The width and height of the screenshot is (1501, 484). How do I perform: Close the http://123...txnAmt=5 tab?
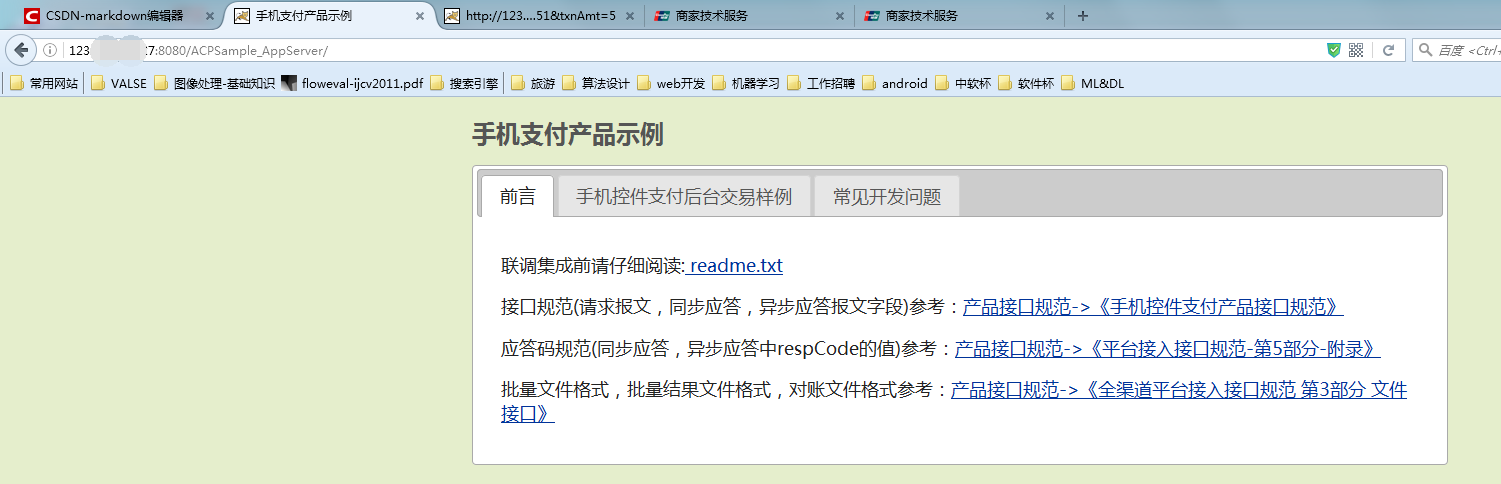[x=630, y=16]
